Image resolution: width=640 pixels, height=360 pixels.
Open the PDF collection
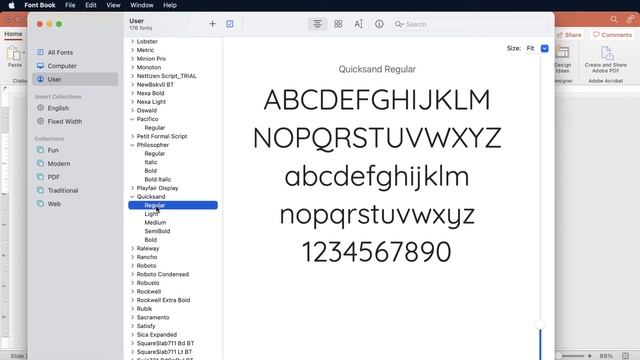coord(76,177)
